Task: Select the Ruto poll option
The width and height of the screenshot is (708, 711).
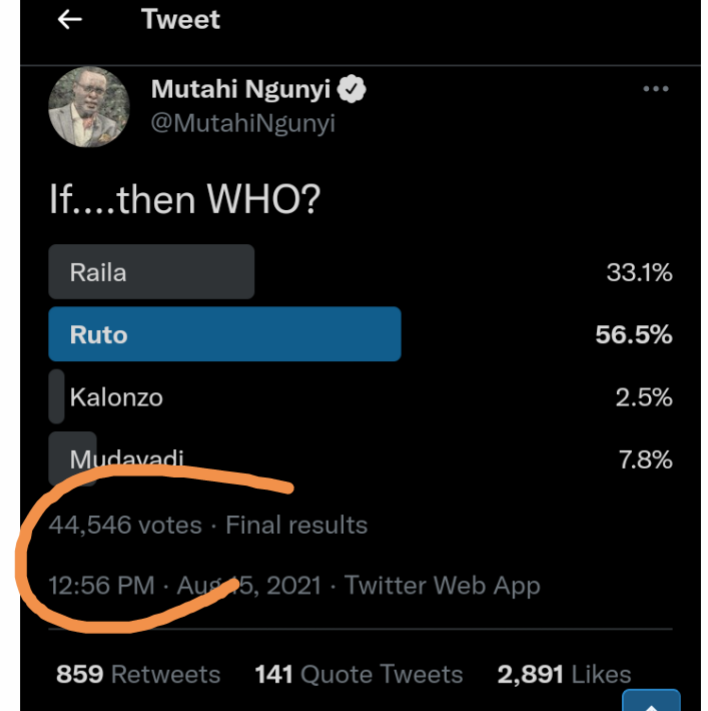Action: click(99, 334)
